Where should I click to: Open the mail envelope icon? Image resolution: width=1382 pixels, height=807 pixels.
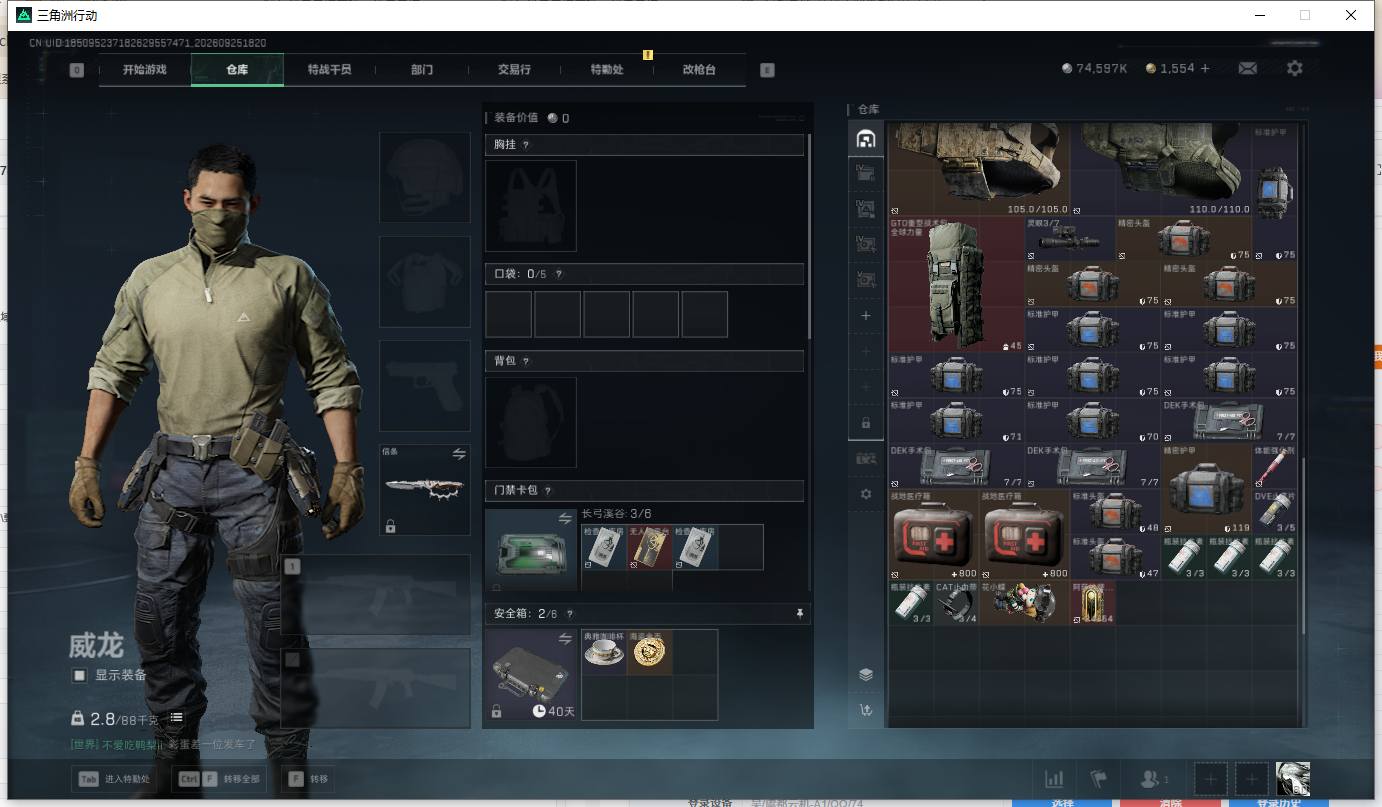1248,68
